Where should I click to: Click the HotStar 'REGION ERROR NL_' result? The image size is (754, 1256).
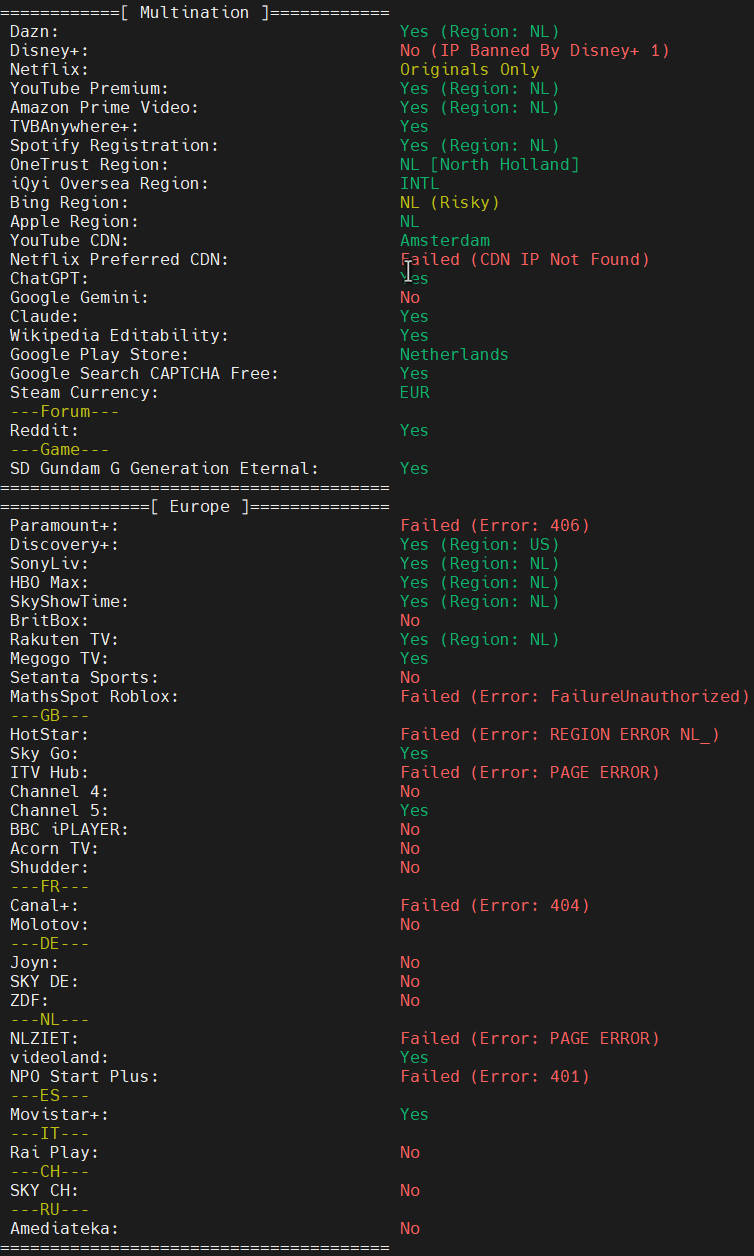click(559, 735)
